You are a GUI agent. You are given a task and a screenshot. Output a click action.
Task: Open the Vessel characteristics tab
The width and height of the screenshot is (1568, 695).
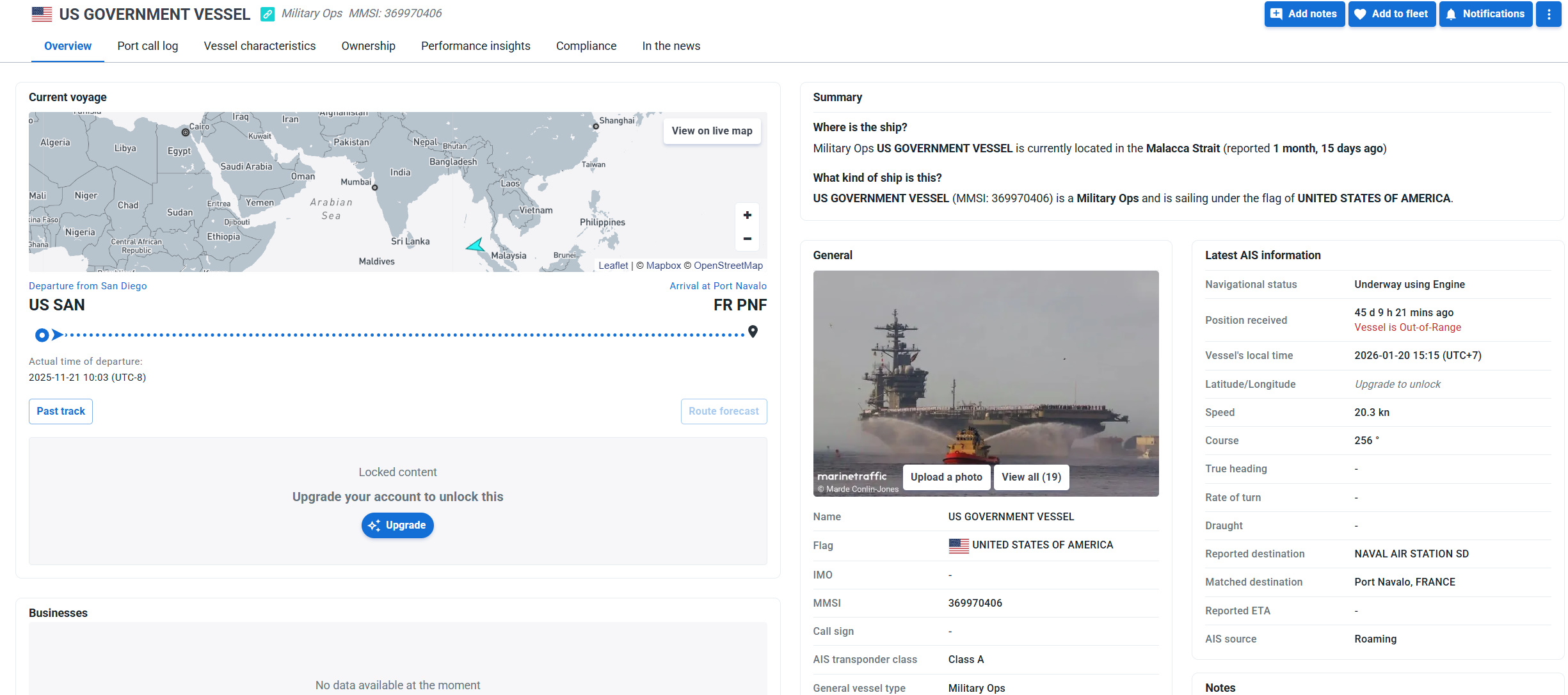point(259,46)
